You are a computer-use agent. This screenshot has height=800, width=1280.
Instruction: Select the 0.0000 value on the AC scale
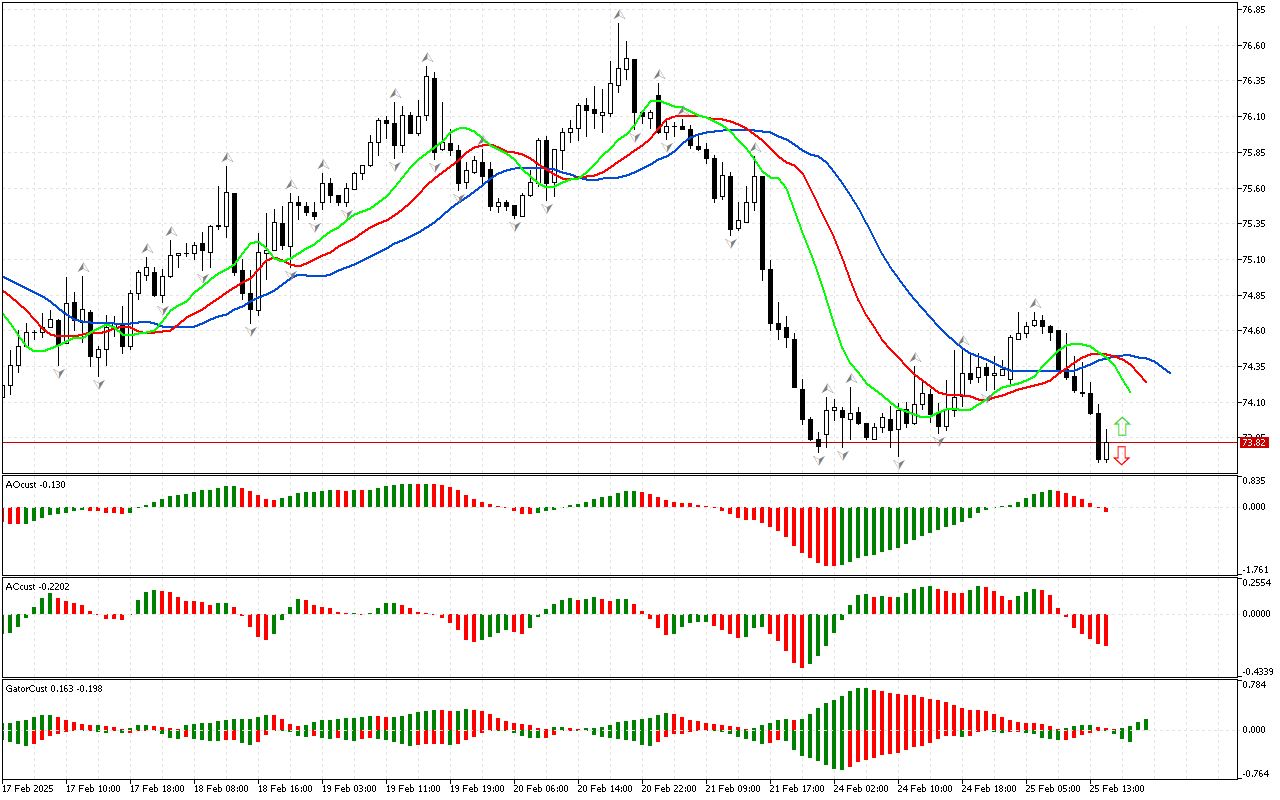click(1256, 613)
